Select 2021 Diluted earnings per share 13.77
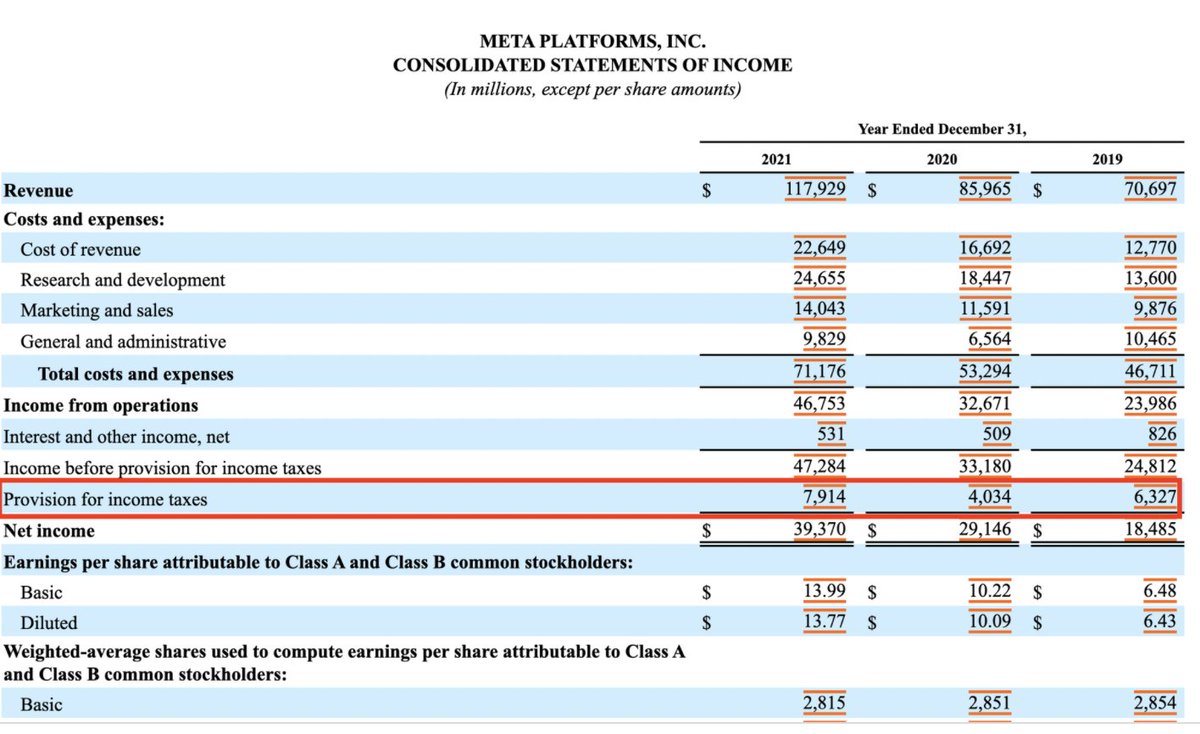The image size is (1200, 734). [x=826, y=622]
